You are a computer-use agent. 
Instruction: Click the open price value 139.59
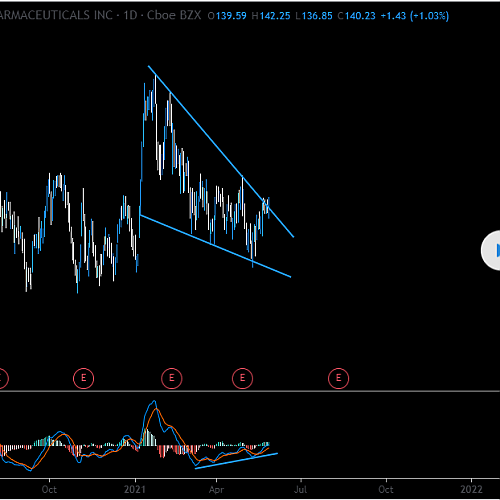[231, 16]
